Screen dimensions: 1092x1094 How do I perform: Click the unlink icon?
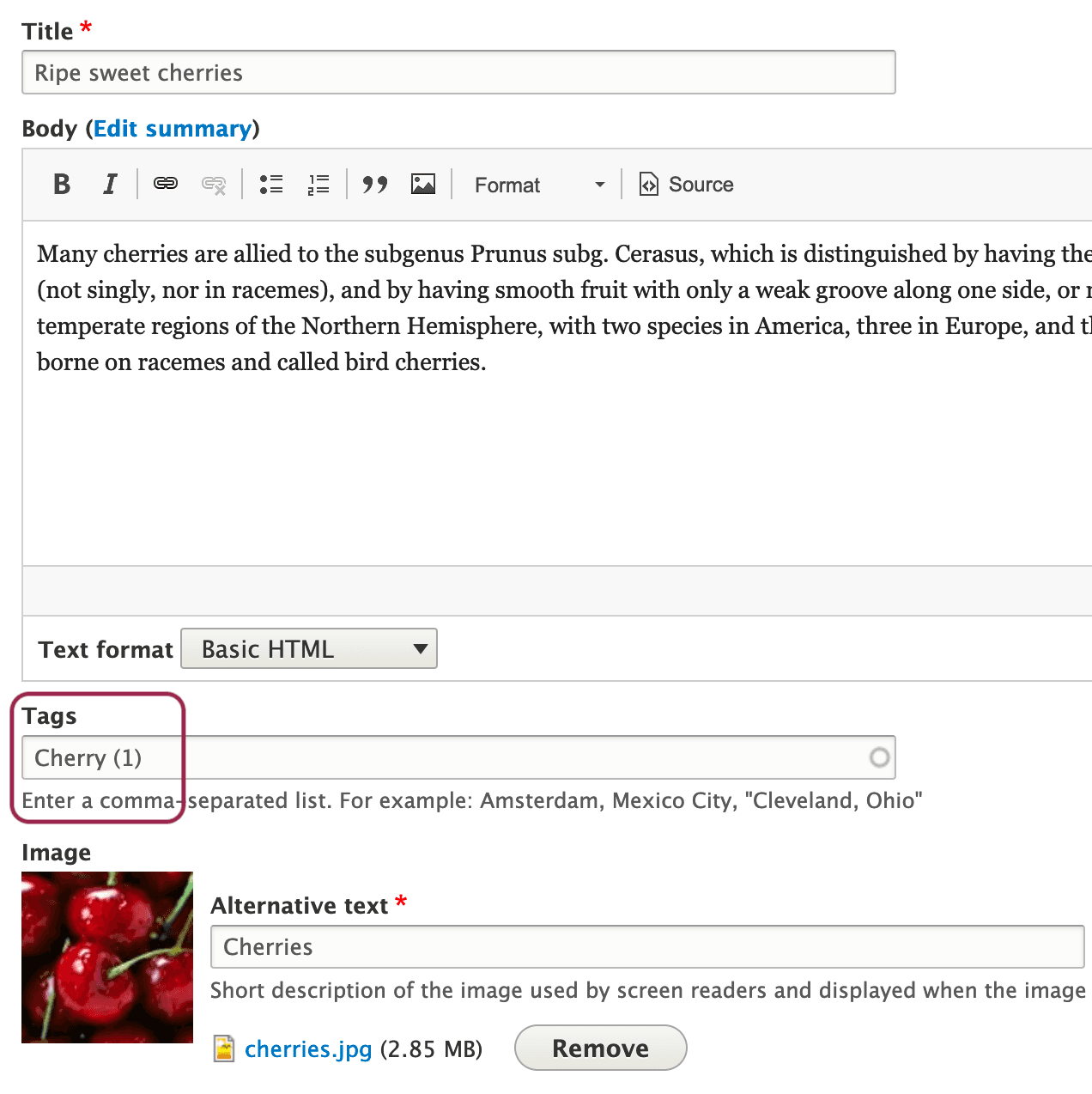(x=213, y=185)
